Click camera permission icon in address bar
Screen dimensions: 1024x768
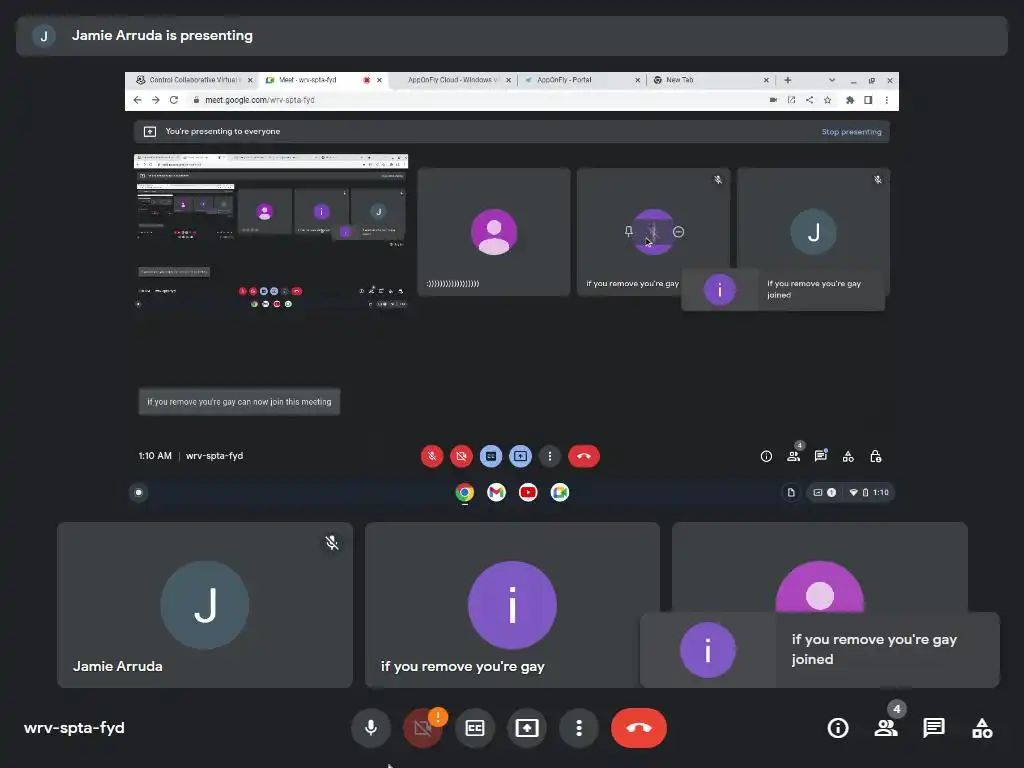(x=773, y=100)
